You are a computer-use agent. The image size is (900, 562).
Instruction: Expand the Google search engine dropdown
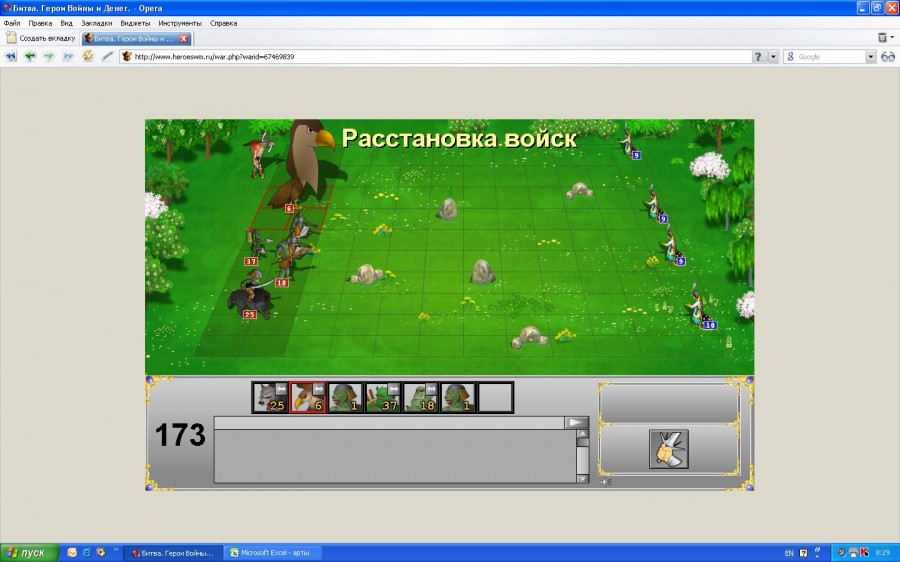tap(870, 57)
